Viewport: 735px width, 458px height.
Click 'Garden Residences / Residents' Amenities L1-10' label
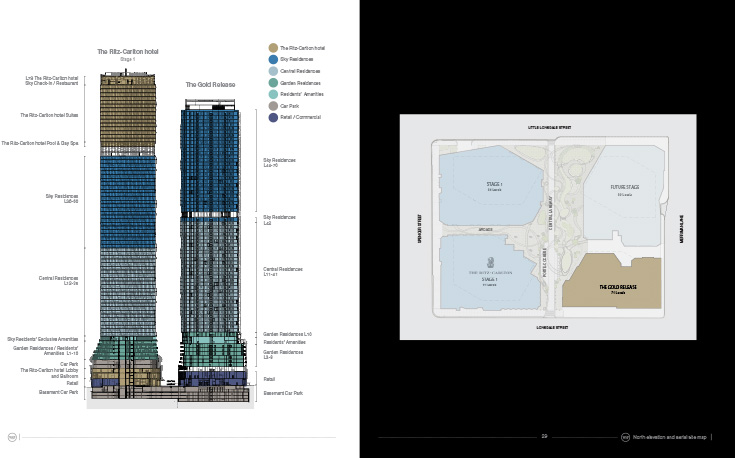tap(45, 351)
